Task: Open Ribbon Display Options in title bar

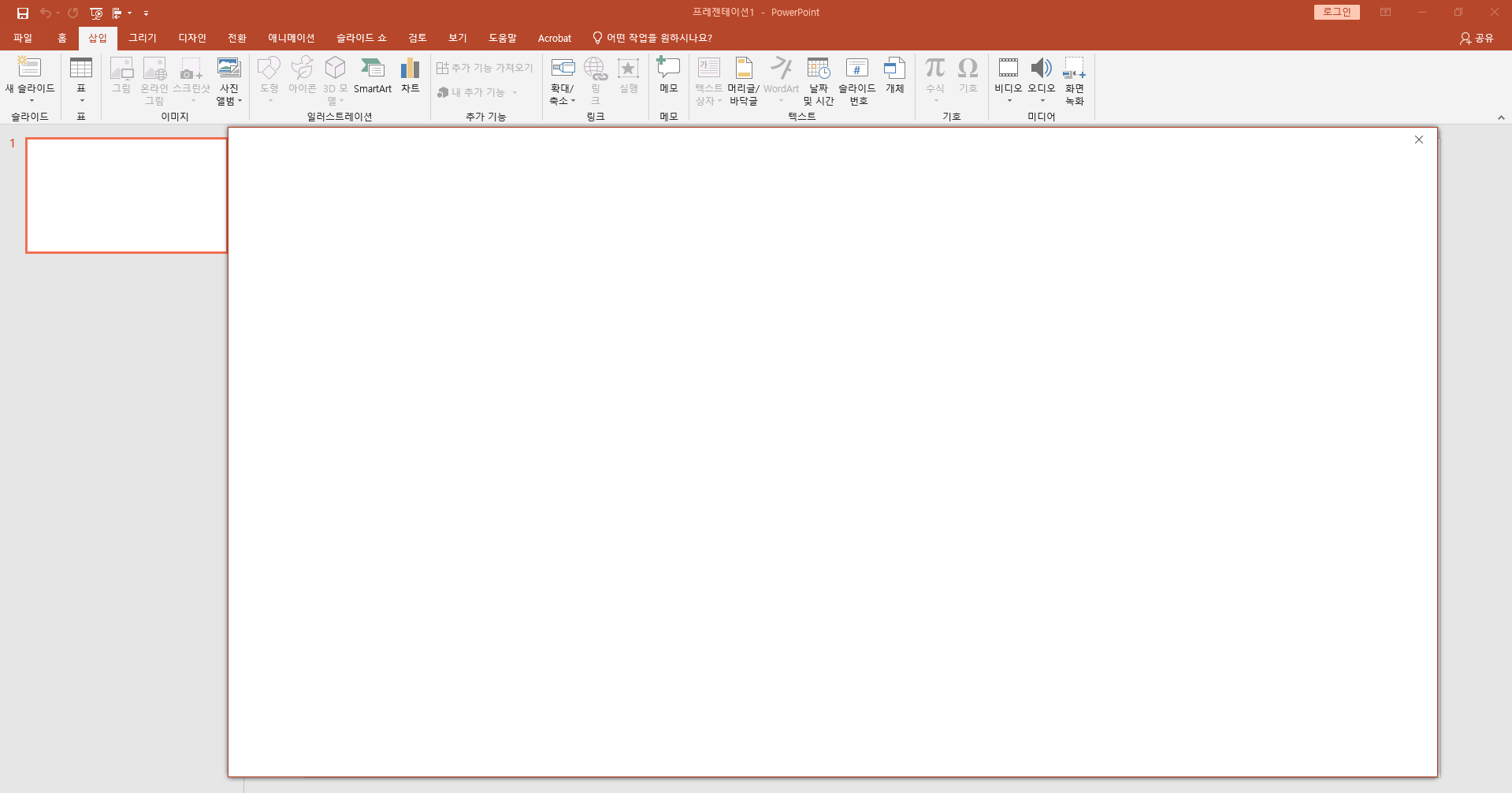Action: 1385,12
